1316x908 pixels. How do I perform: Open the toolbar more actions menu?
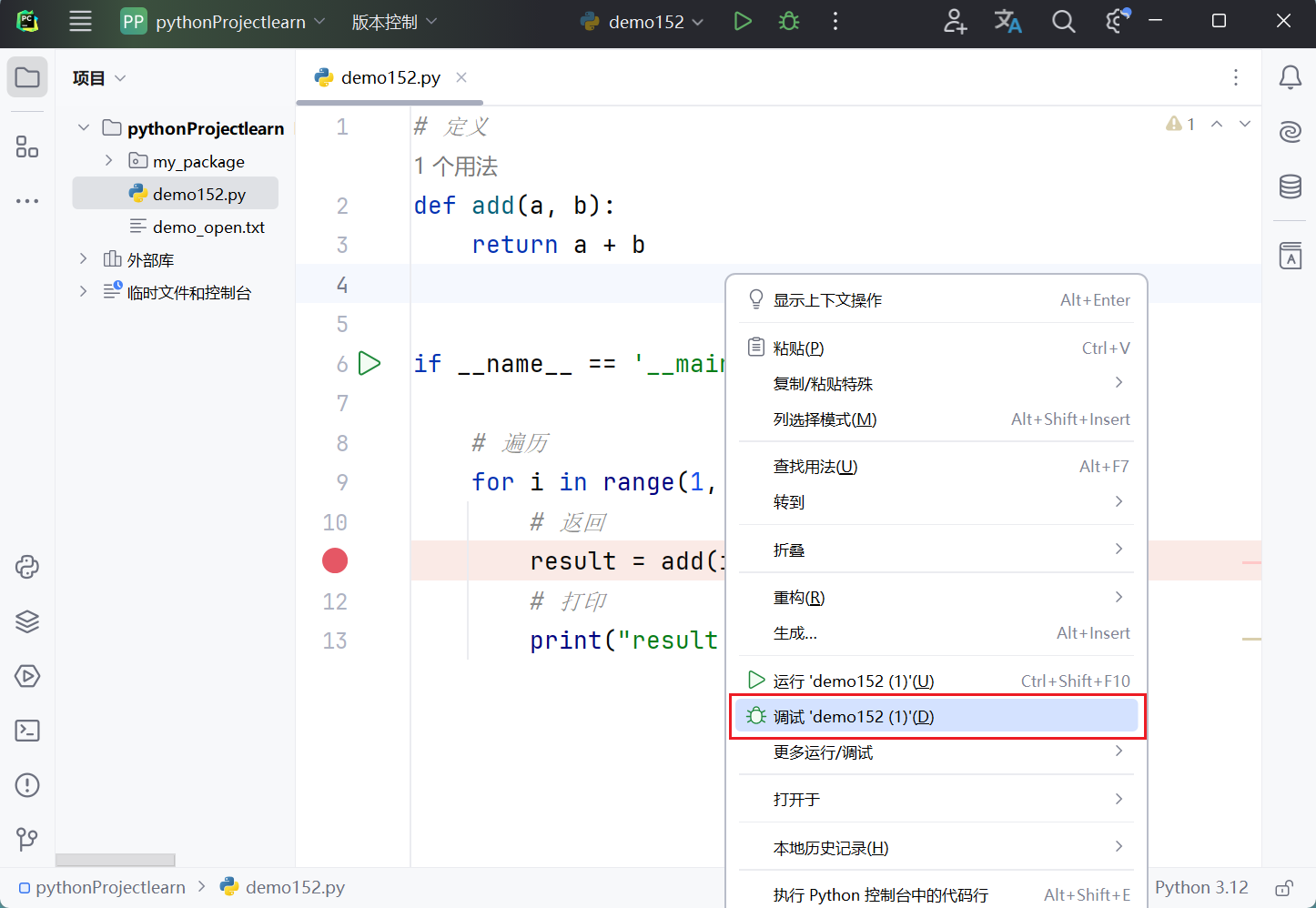(x=835, y=21)
